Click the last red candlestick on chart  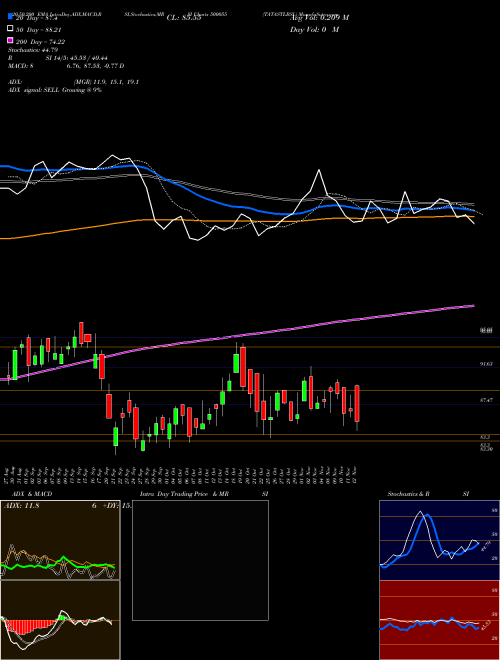click(357, 403)
